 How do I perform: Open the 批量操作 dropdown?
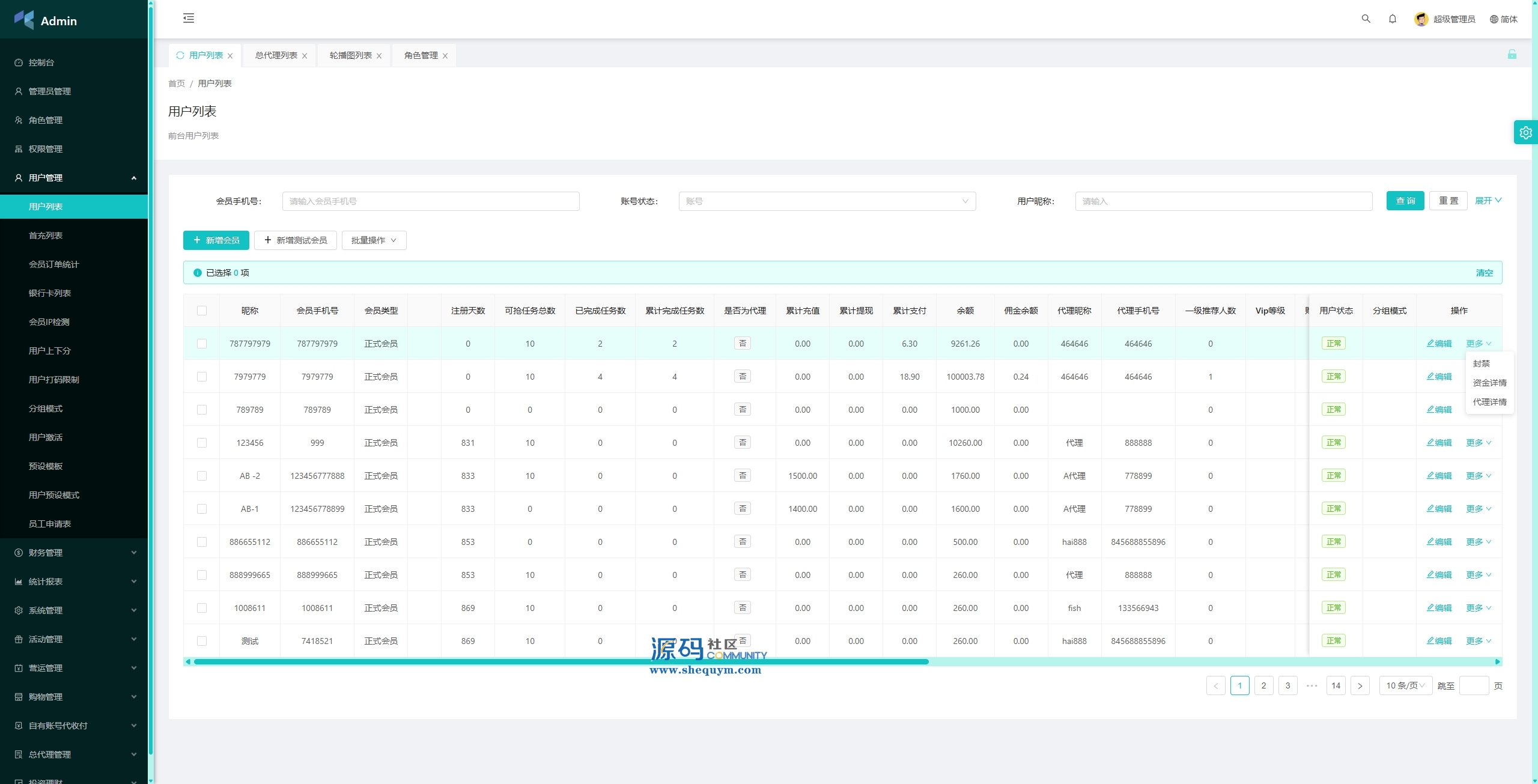(x=374, y=240)
